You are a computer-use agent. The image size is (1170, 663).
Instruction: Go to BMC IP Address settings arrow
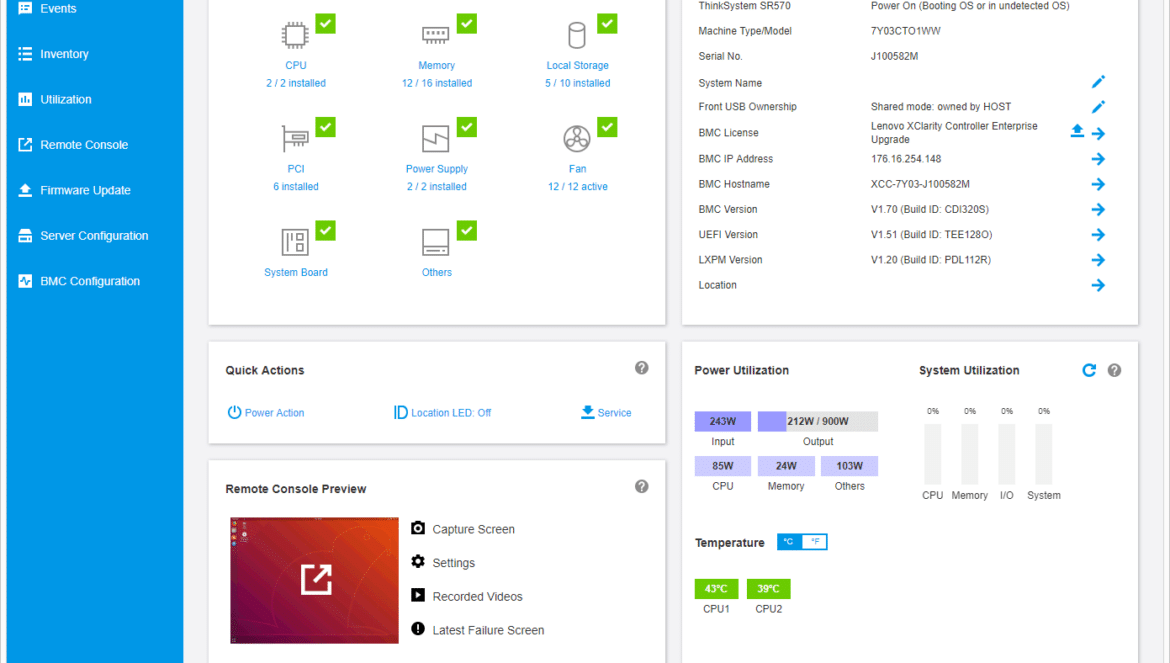(1098, 159)
